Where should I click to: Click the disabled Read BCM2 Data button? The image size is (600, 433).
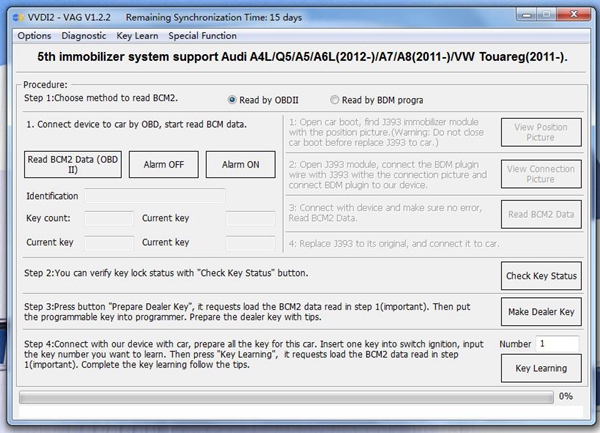pos(541,214)
